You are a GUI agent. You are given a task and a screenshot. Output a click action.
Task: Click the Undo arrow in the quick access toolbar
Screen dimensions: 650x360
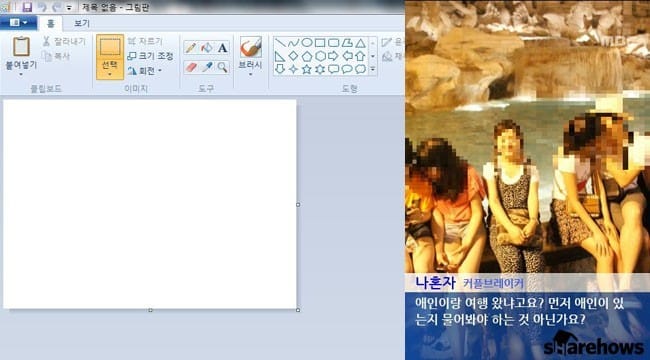pos(42,7)
